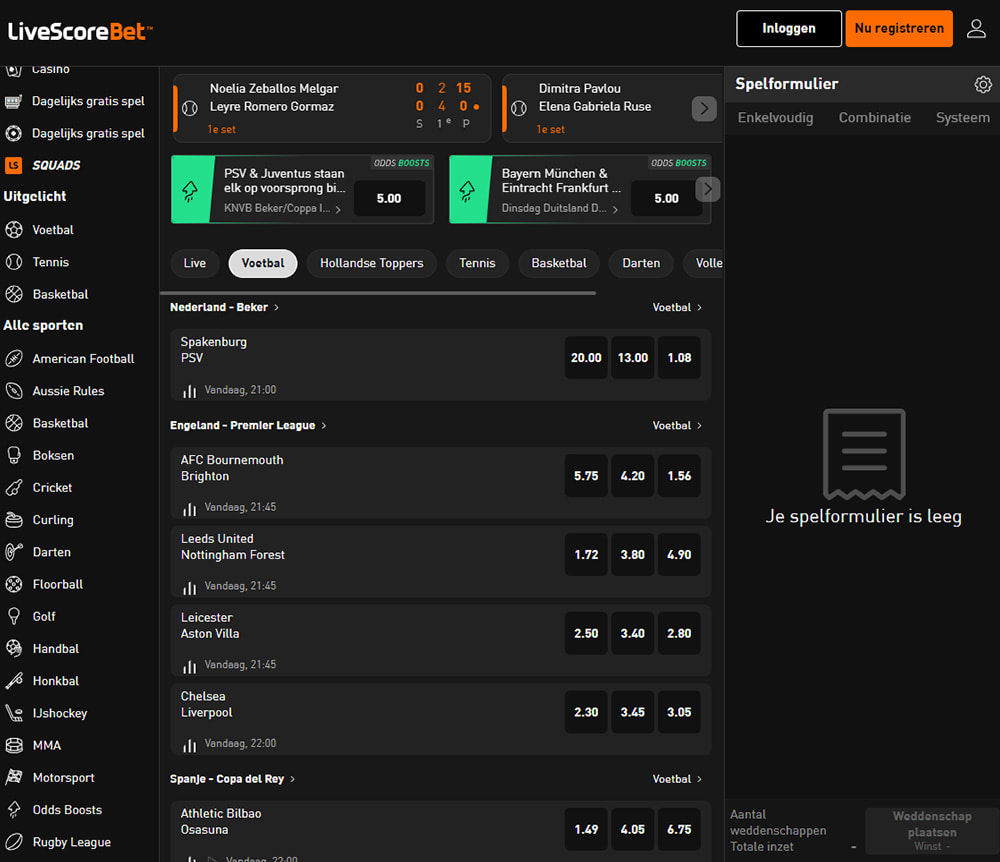The width and height of the screenshot is (1000, 862).
Task: View stats icon for Leeds United match
Action: pyautogui.click(x=189, y=587)
